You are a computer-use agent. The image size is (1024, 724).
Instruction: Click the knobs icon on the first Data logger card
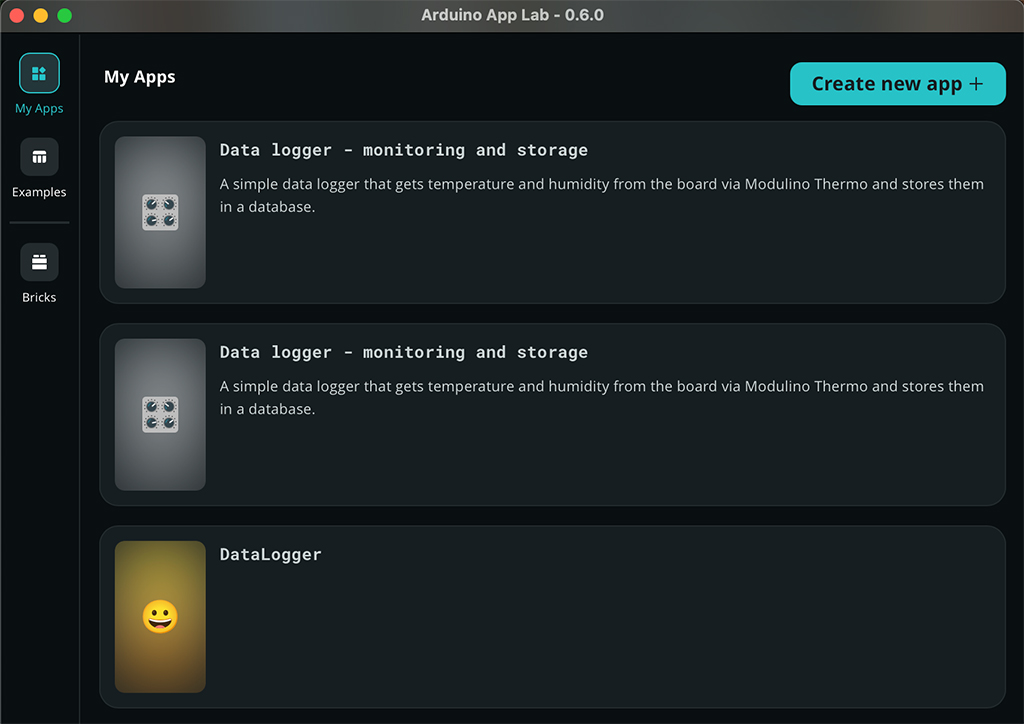(160, 212)
